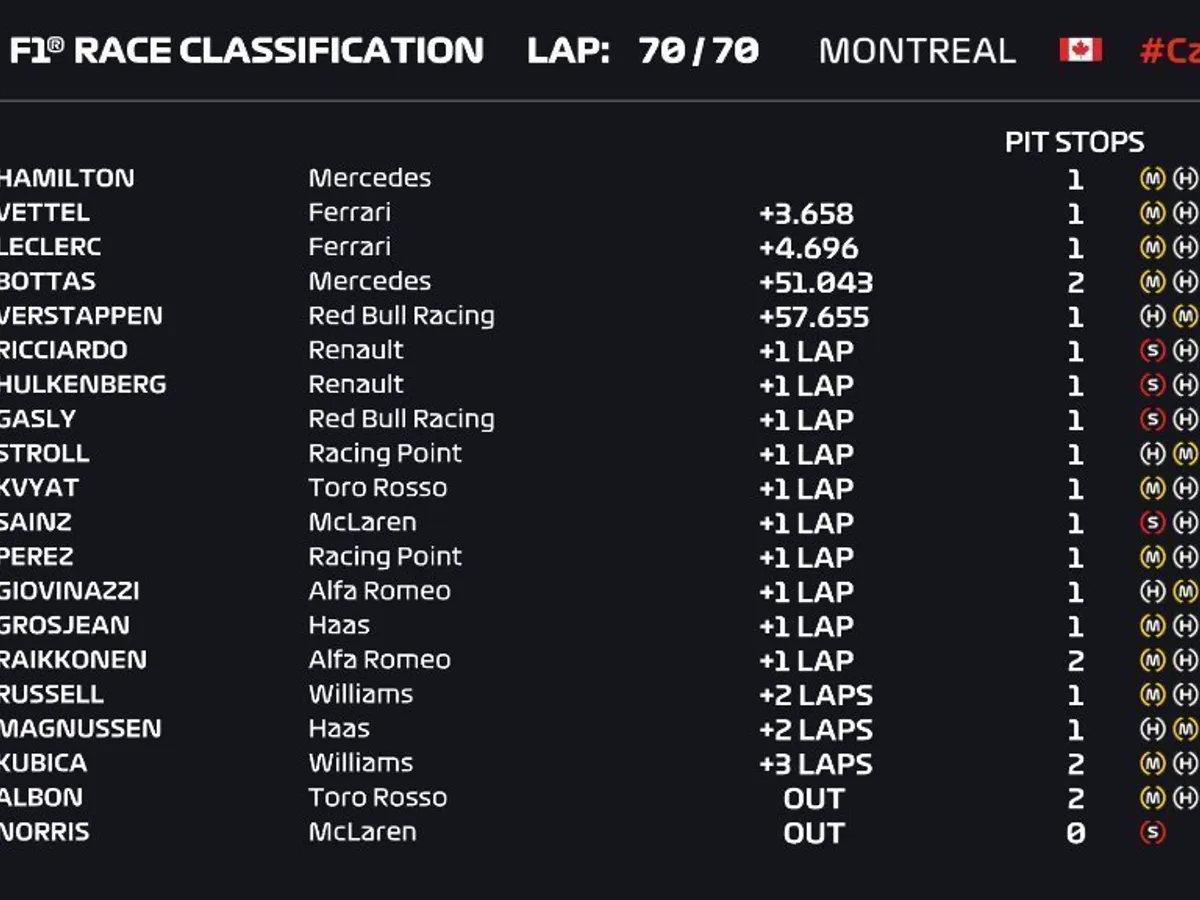
Task: Select Kubica's Williams team name
Action: pyautogui.click(x=360, y=763)
